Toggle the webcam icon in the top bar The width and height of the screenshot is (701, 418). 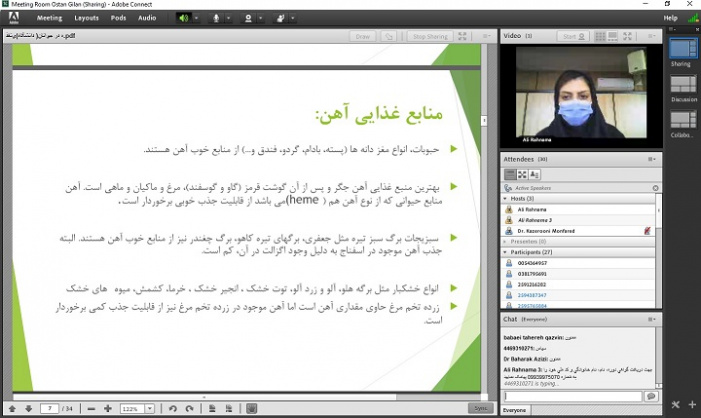pos(247,18)
